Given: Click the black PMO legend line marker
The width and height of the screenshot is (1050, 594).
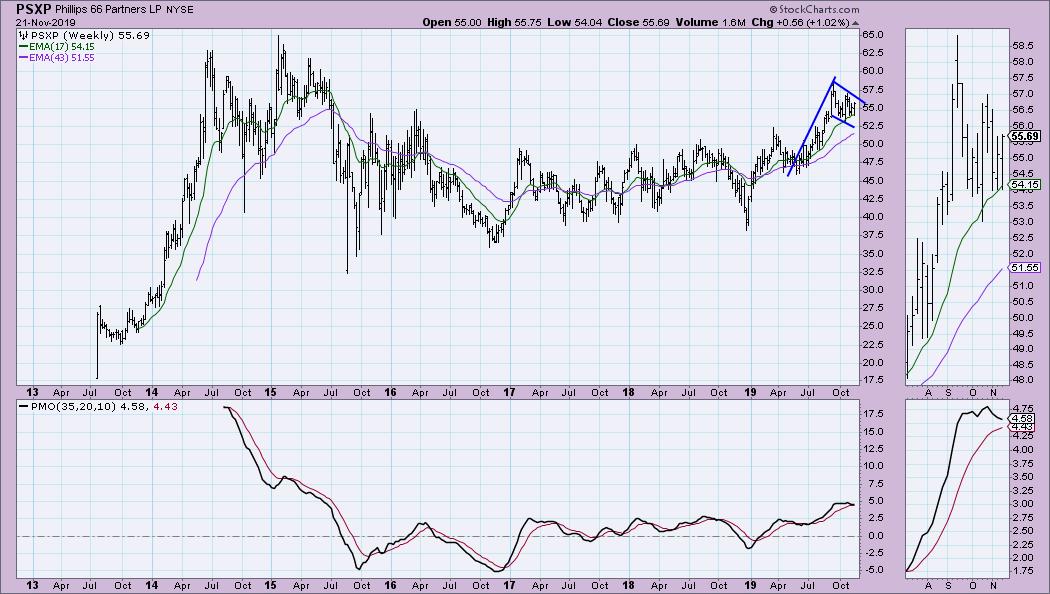Looking at the screenshot, I should point(23,406).
